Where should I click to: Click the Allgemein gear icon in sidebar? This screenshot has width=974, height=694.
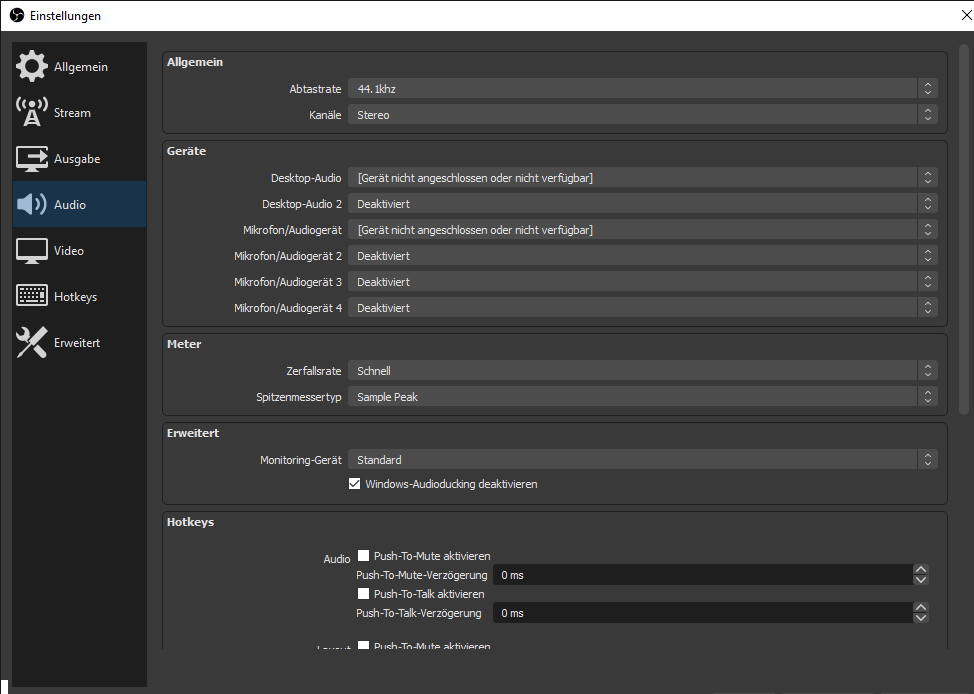coord(32,67)
